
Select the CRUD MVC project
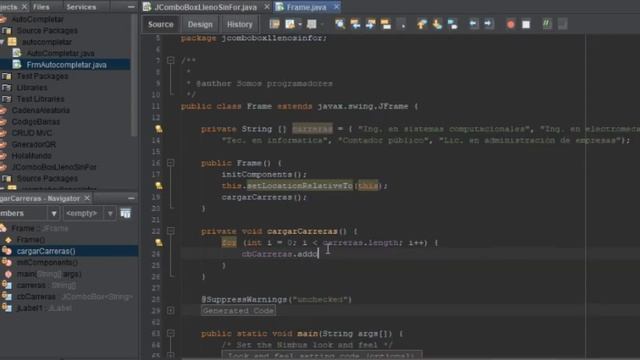31,133
